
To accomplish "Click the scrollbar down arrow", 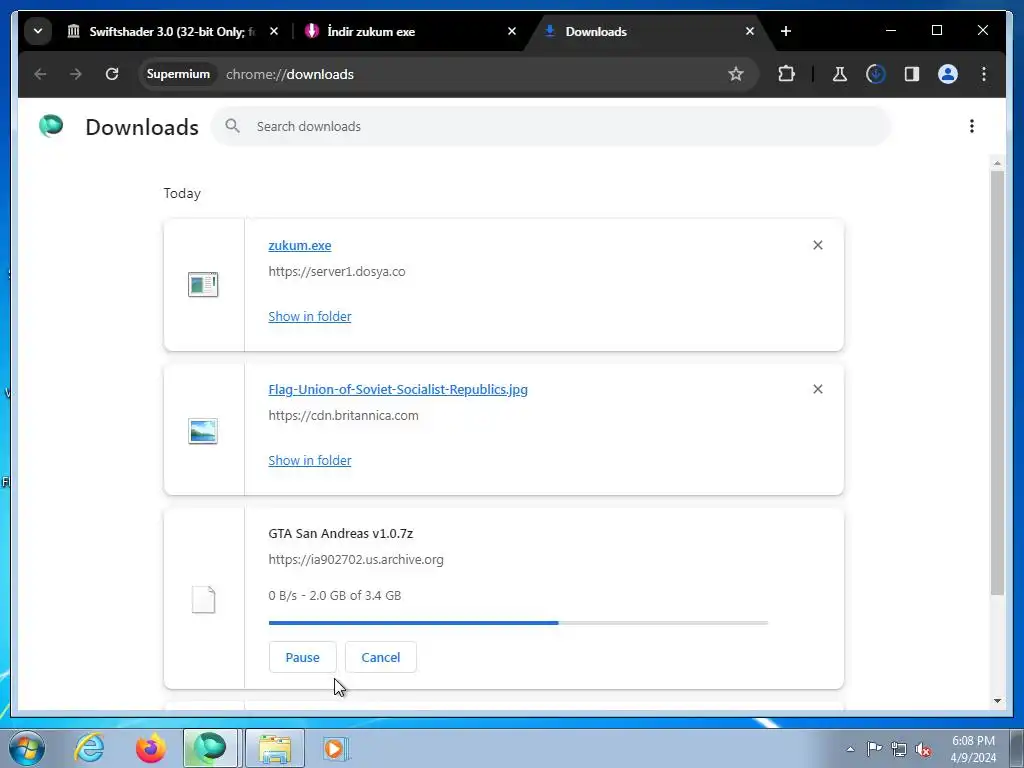I will 997,701.
